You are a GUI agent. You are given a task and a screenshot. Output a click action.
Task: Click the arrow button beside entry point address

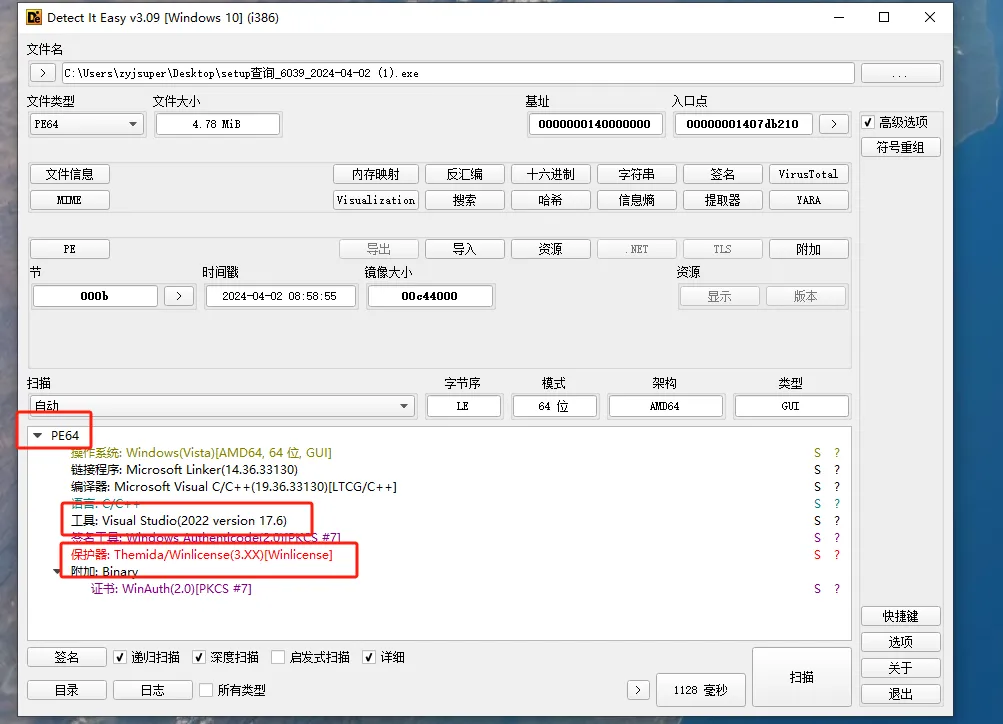click(833, 124)
